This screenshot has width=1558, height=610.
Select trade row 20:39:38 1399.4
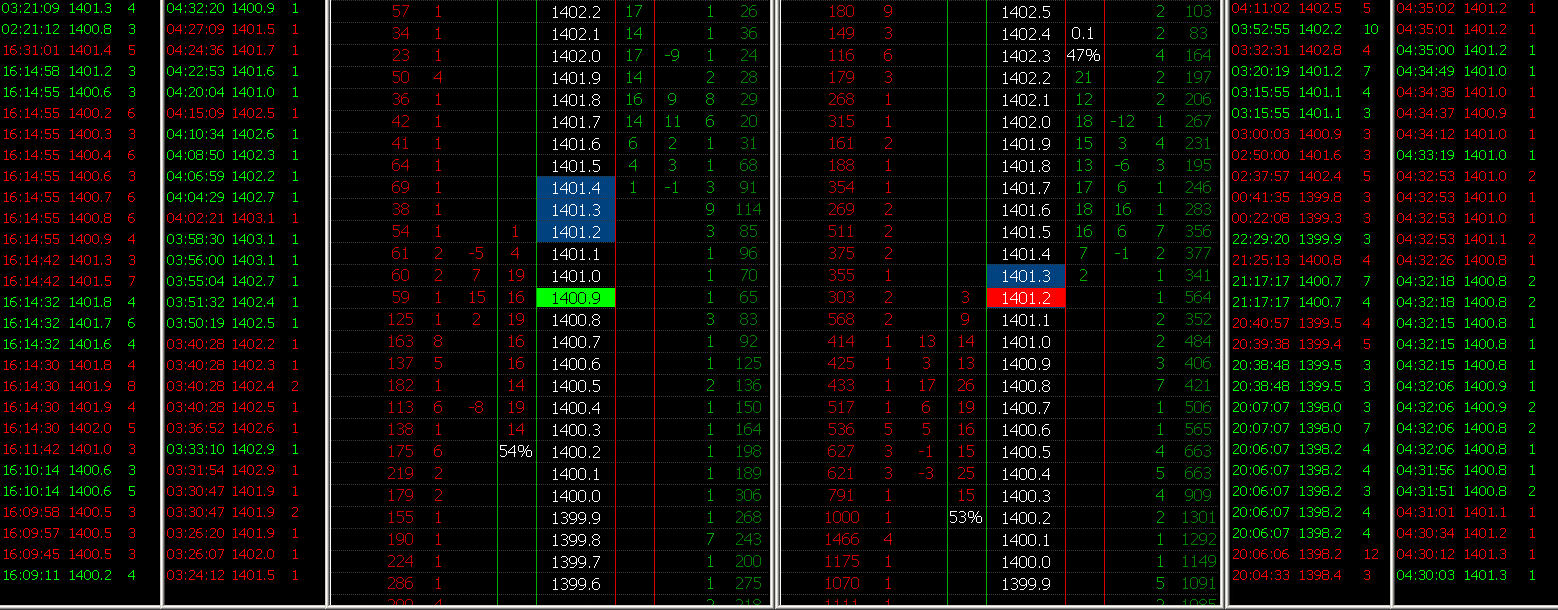click(x=1307, y=344)
